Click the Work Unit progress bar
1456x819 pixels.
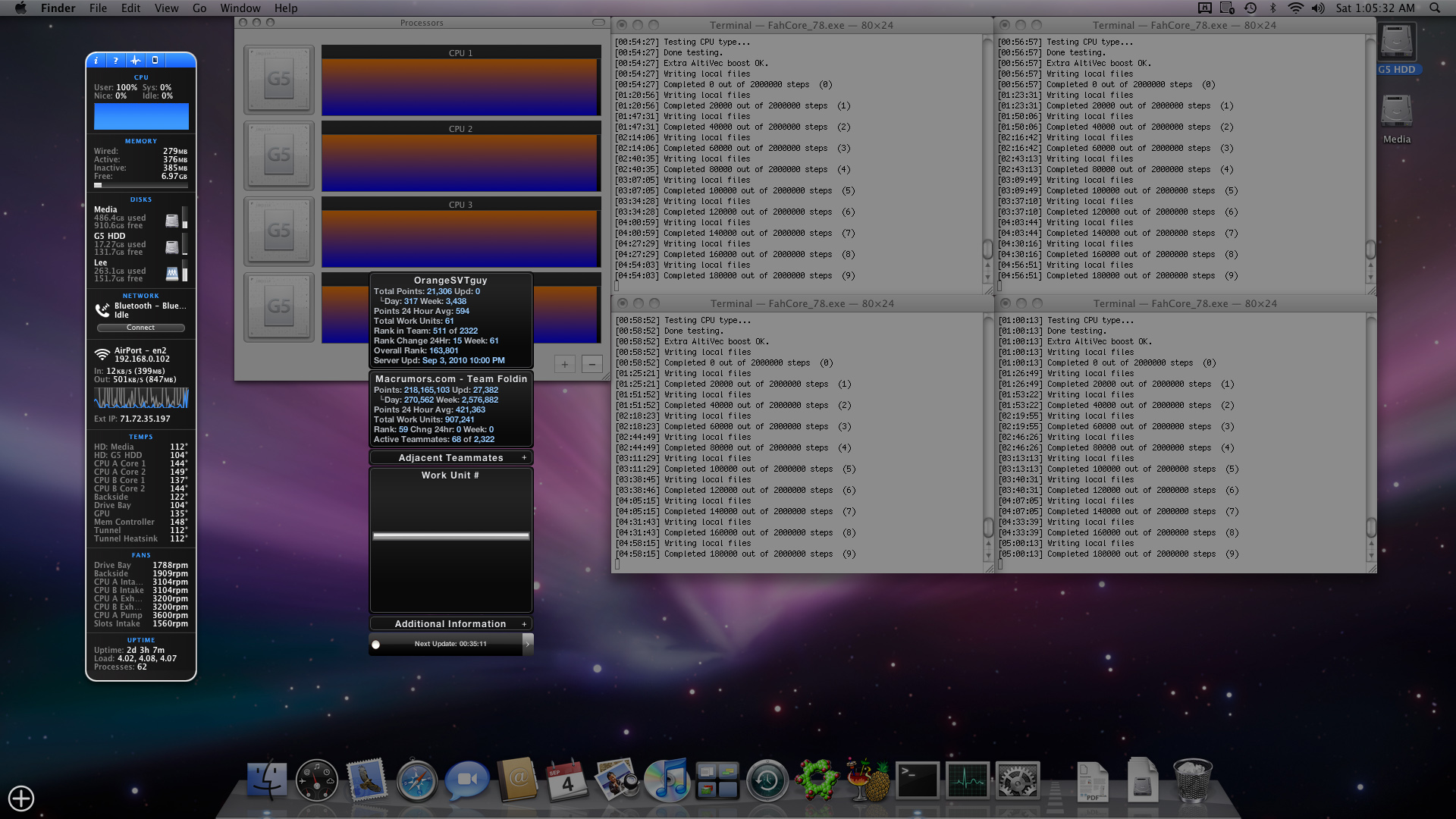click(450, 536)
